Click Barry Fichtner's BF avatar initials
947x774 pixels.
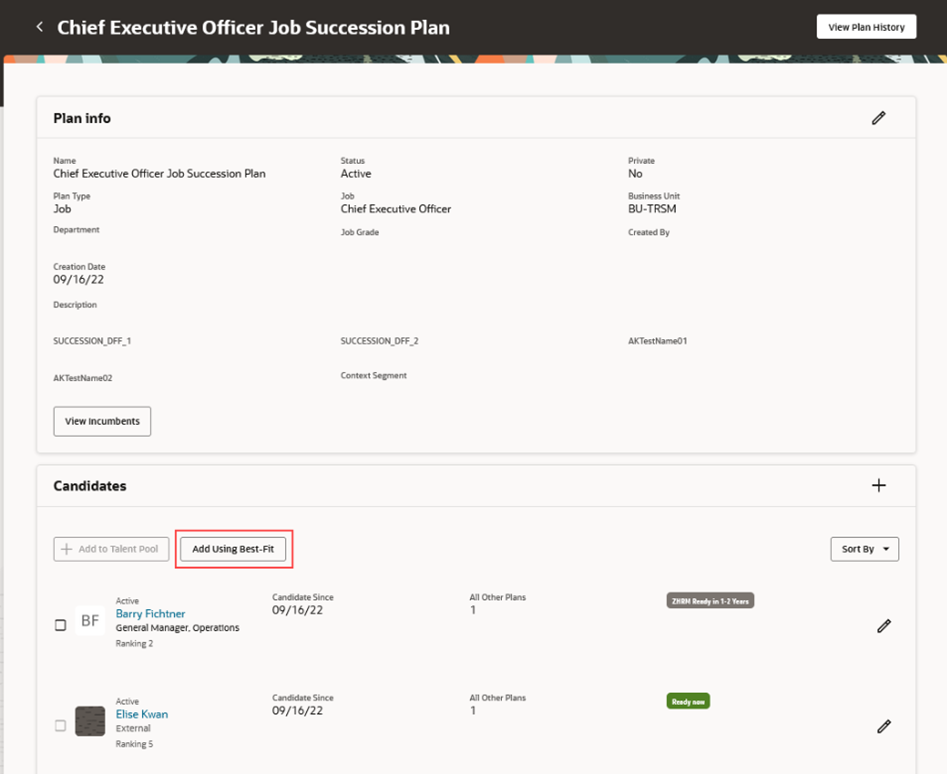(x=90, y=620)
